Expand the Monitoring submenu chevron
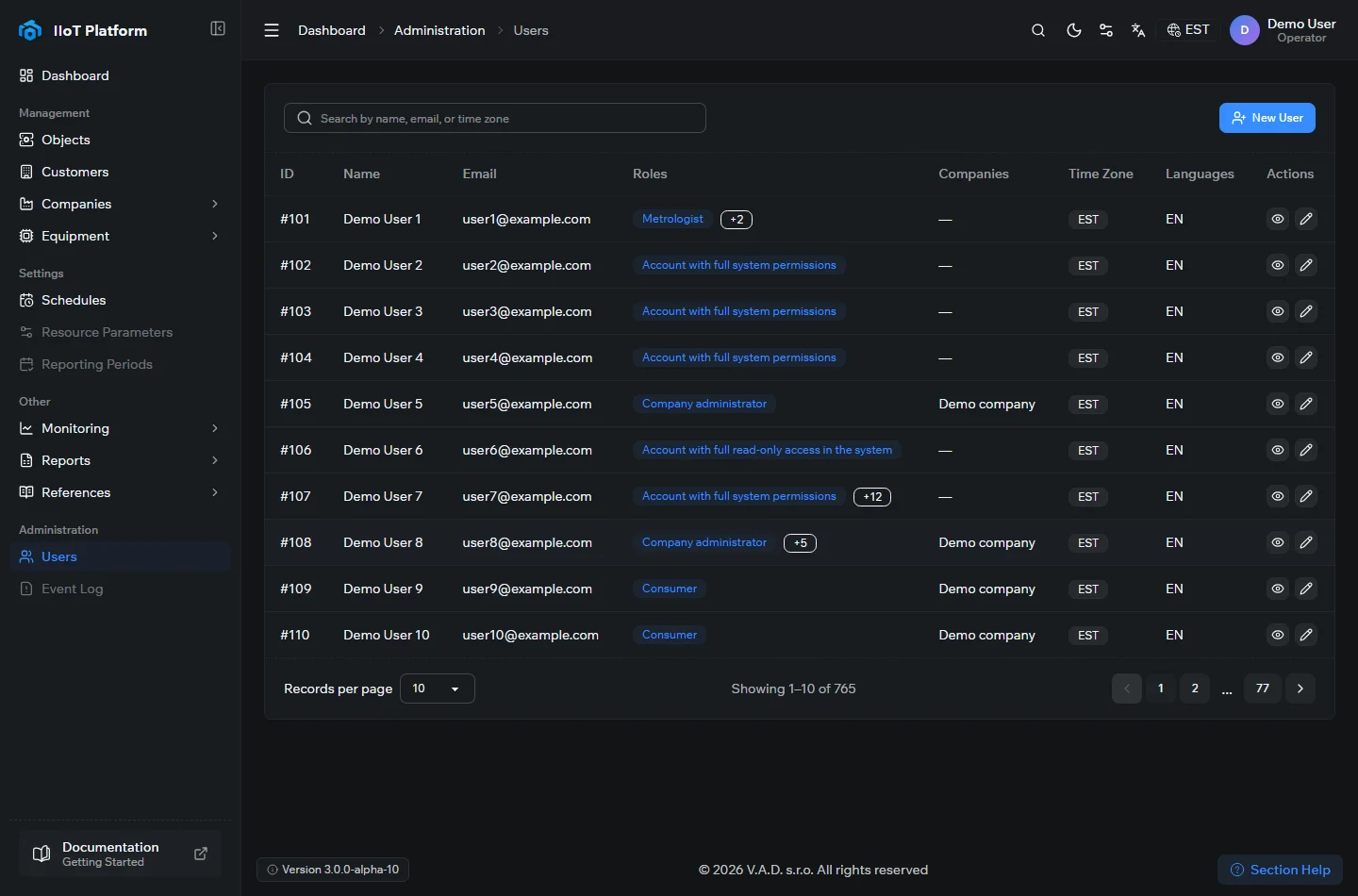1358x896 pixels. (x=215, y=428)
